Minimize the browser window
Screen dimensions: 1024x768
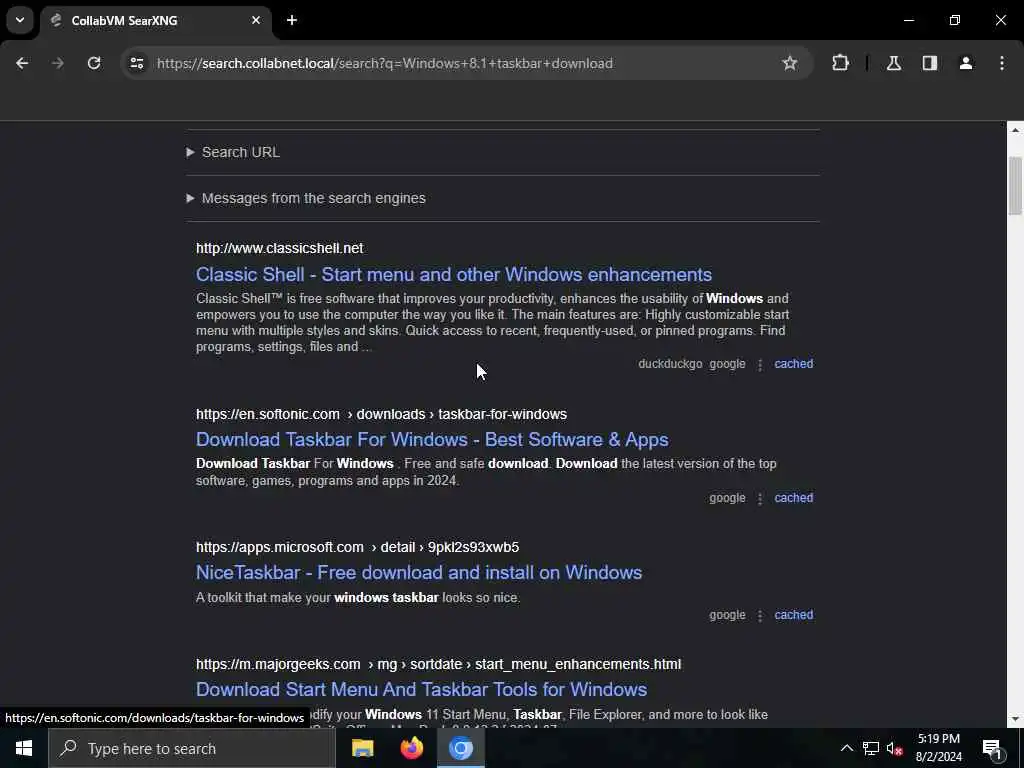tap(908, 20)
